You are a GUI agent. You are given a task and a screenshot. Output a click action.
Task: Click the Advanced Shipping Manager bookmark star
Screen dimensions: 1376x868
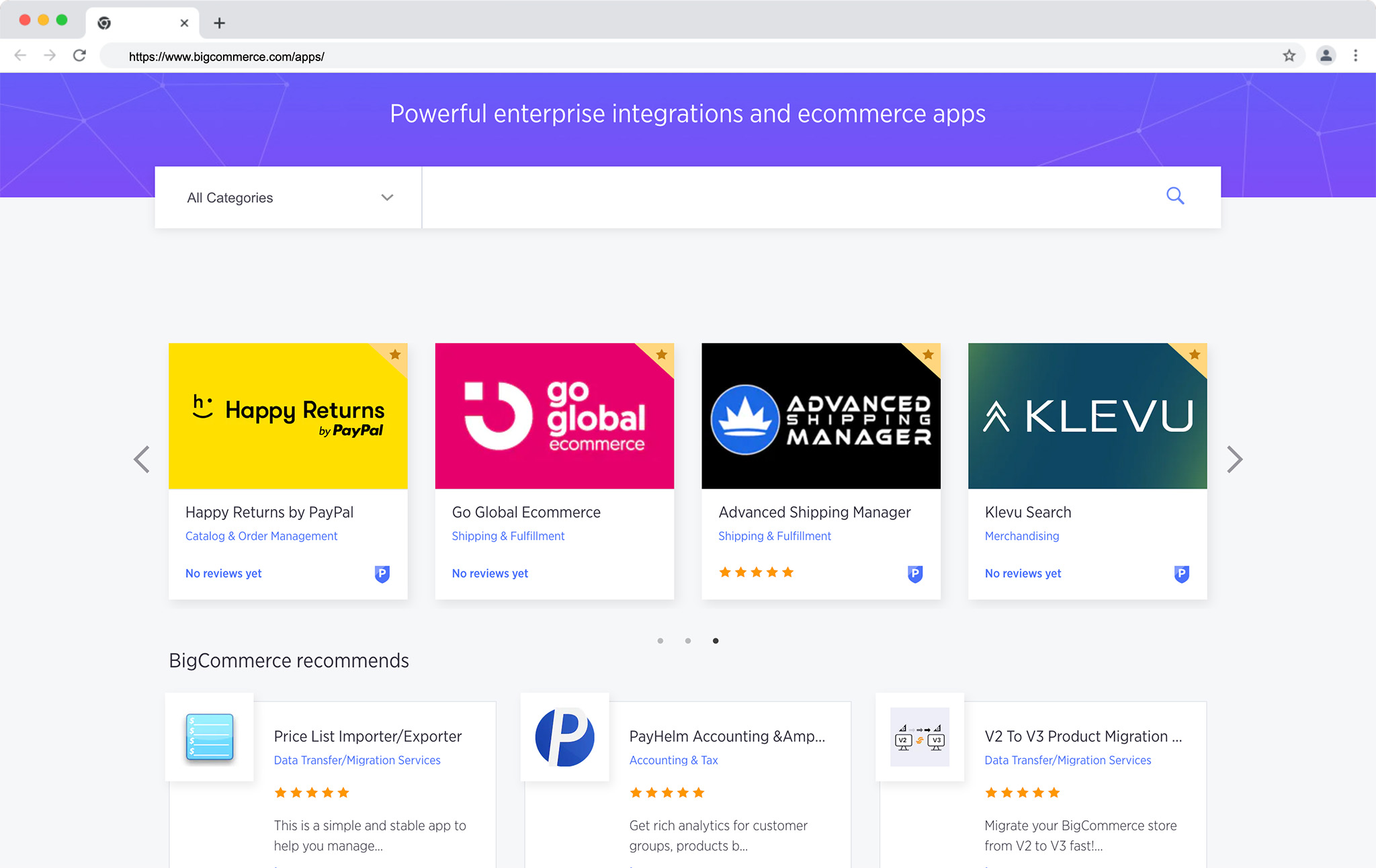pyautogui.click(x=929, y=355)
